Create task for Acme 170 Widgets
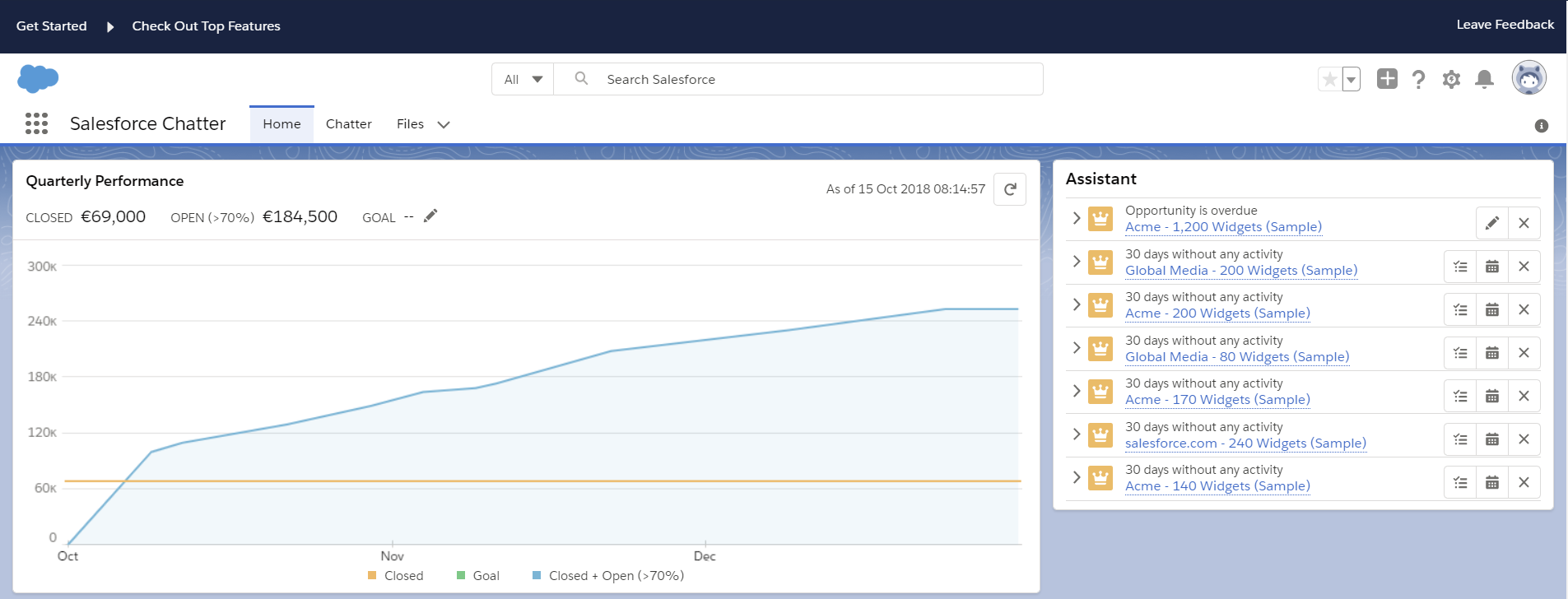Screen dimensions: 1568x599 1460,397
